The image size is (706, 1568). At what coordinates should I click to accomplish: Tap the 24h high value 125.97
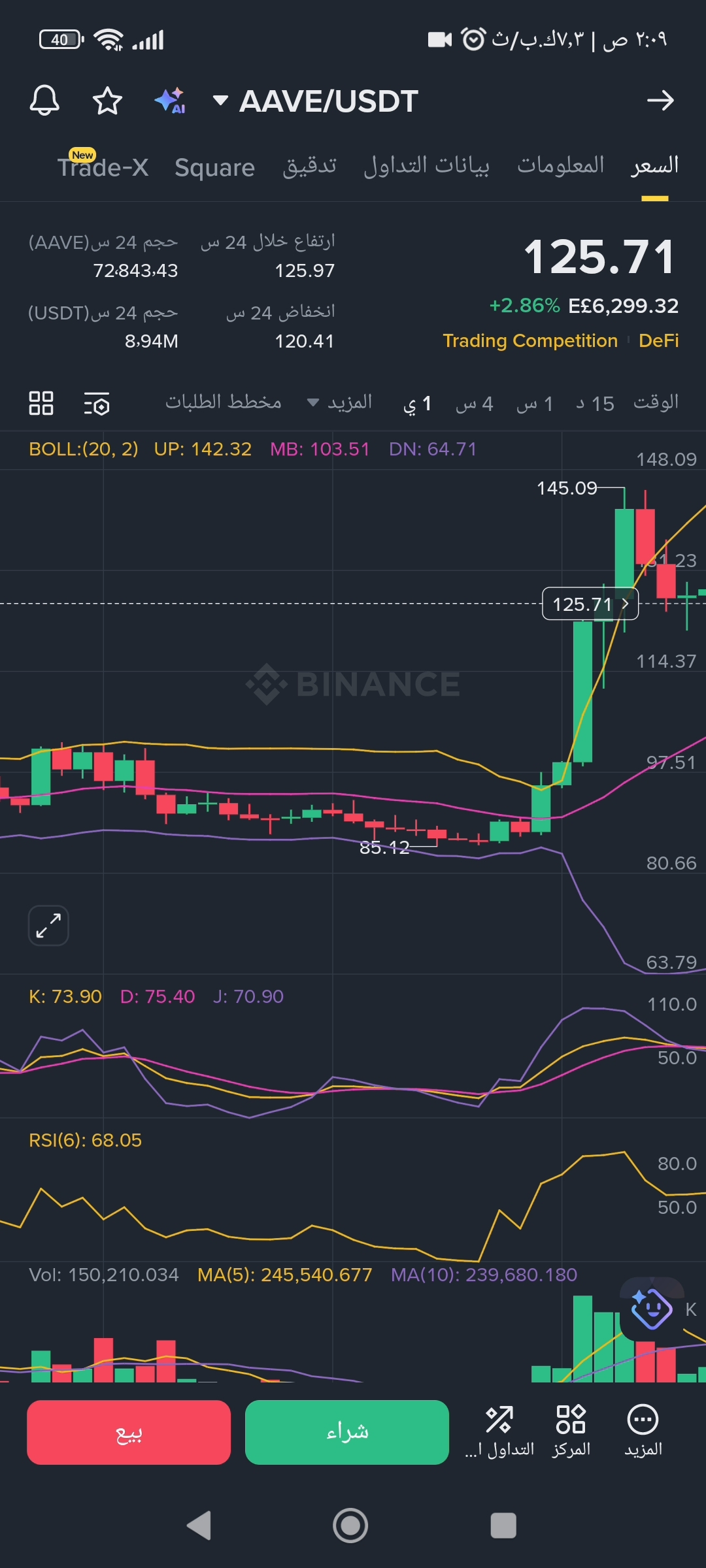(x=305, y=270)
